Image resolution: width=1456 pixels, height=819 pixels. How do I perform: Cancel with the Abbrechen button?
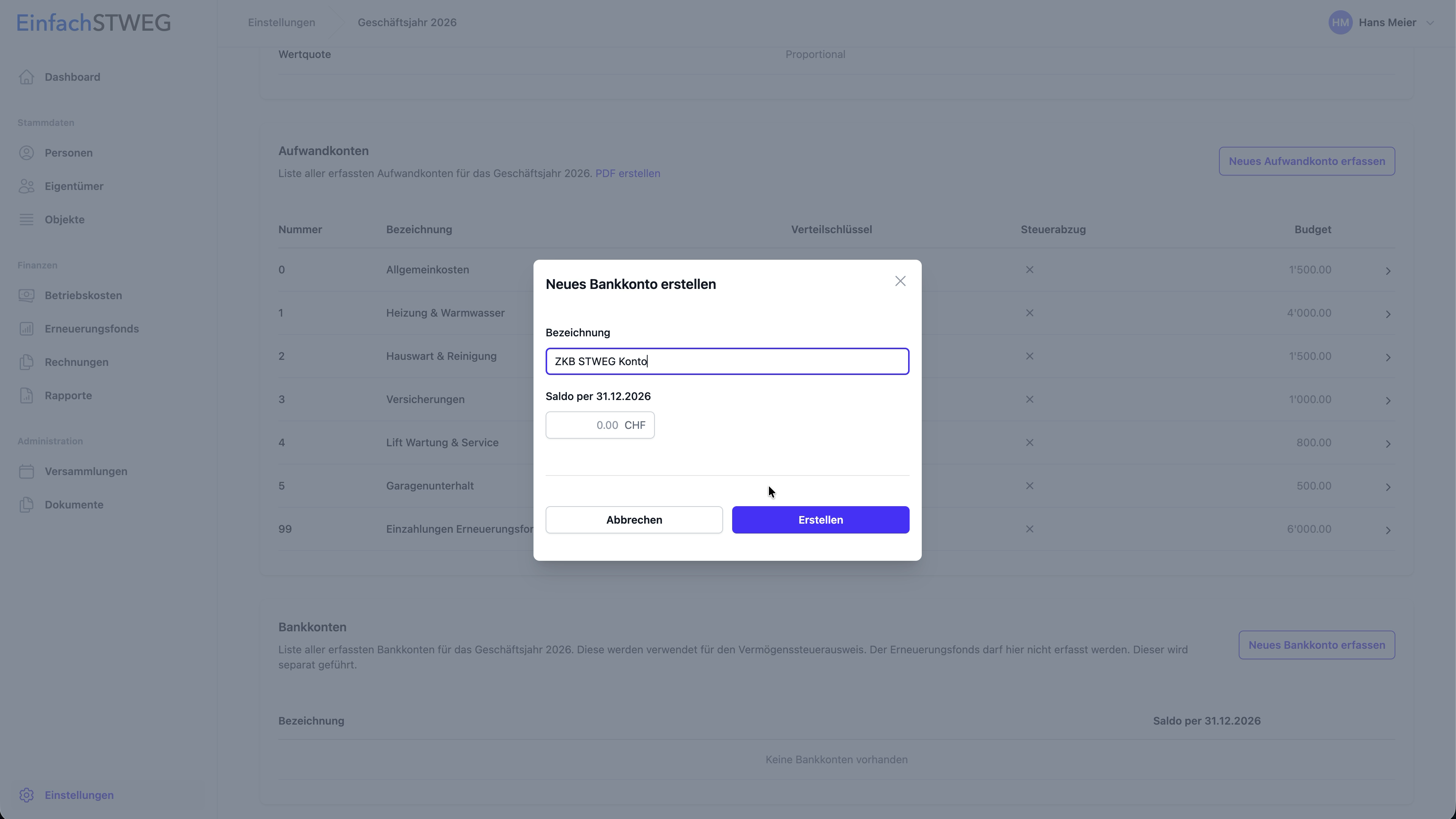[x=634, y=519]
